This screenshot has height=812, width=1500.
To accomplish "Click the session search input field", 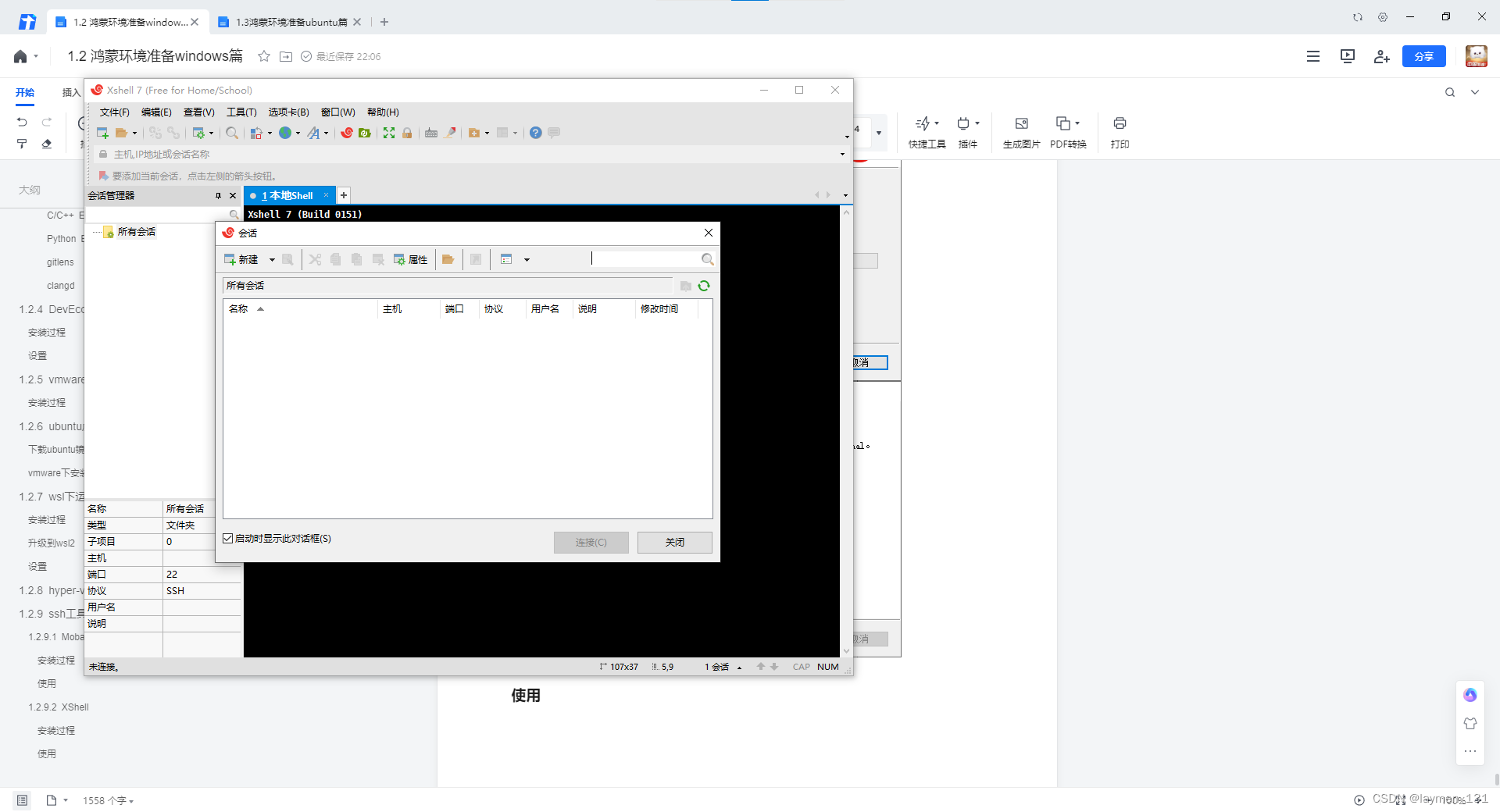I will point(648,258).
